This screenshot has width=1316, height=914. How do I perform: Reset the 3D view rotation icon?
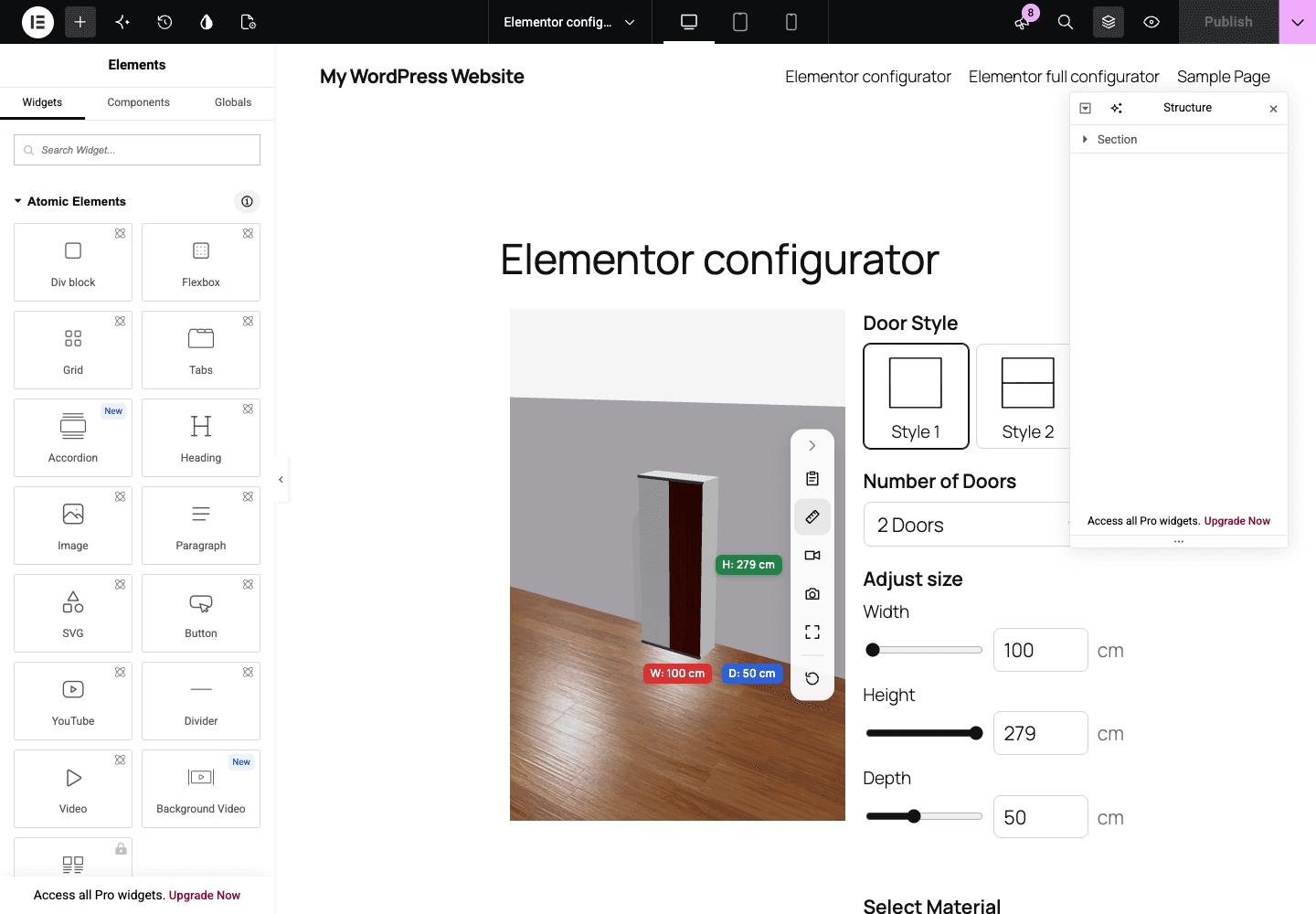click(812, 678)
